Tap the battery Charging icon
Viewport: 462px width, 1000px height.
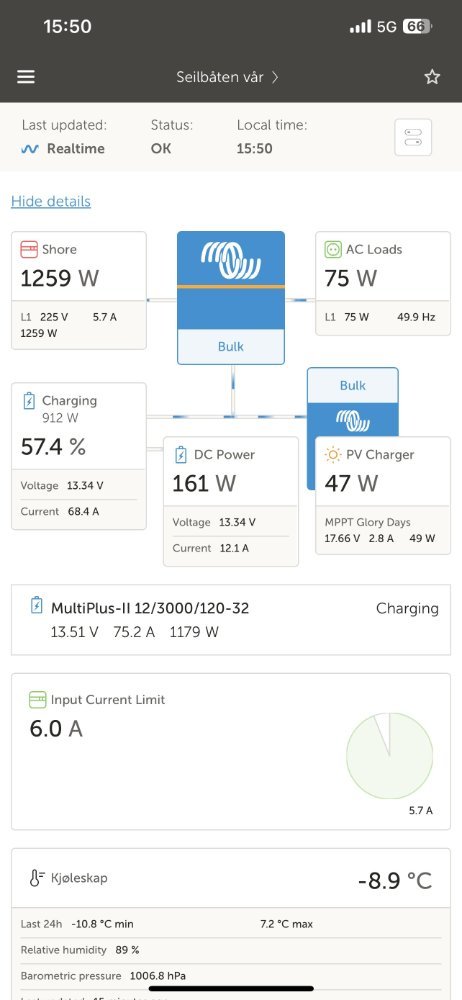pyautogui.click(x=29, y=401)
